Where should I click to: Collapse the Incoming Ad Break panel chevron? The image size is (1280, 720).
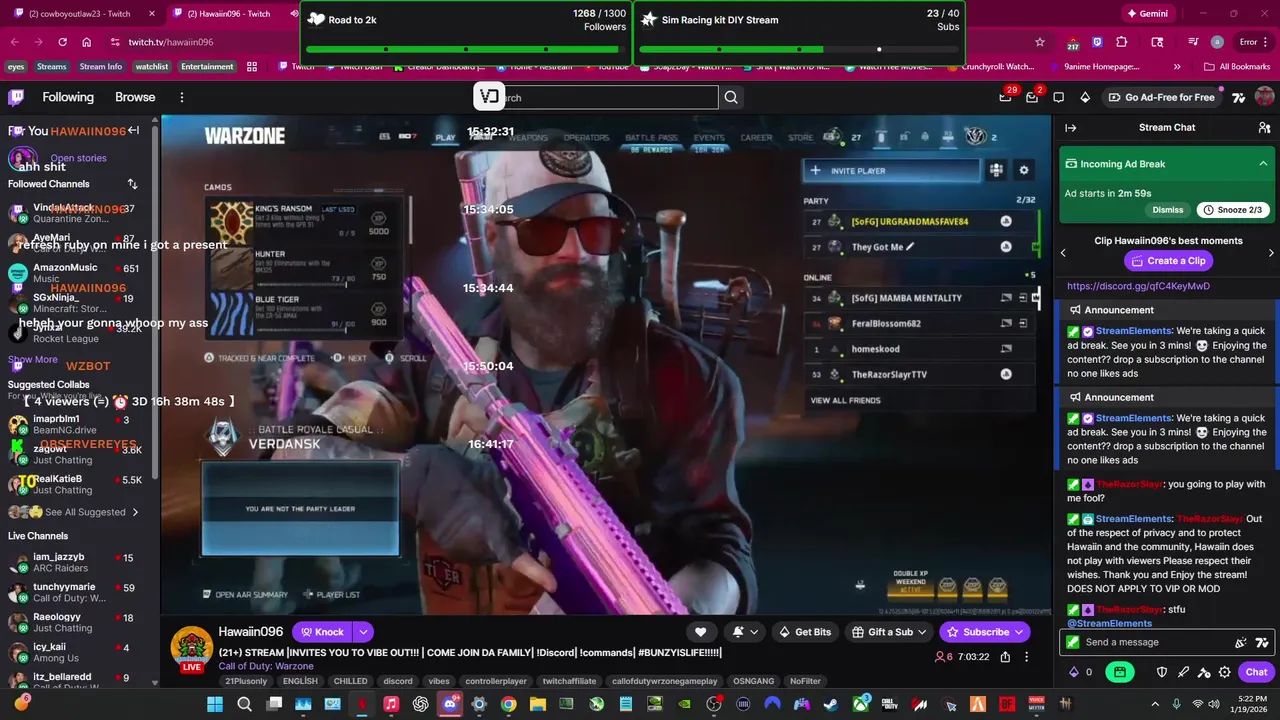[x=1263, y=164]
